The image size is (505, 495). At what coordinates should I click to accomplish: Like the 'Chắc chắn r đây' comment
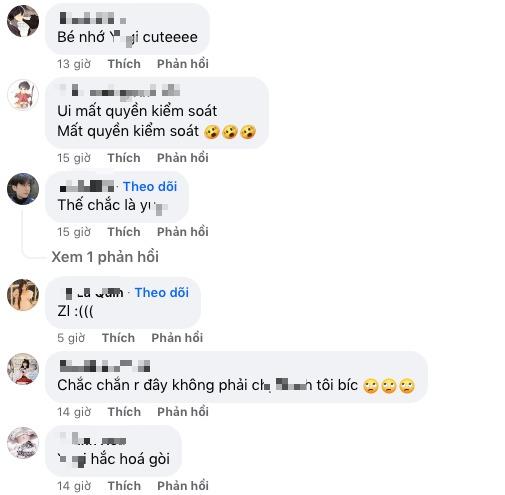coord(124,412)
